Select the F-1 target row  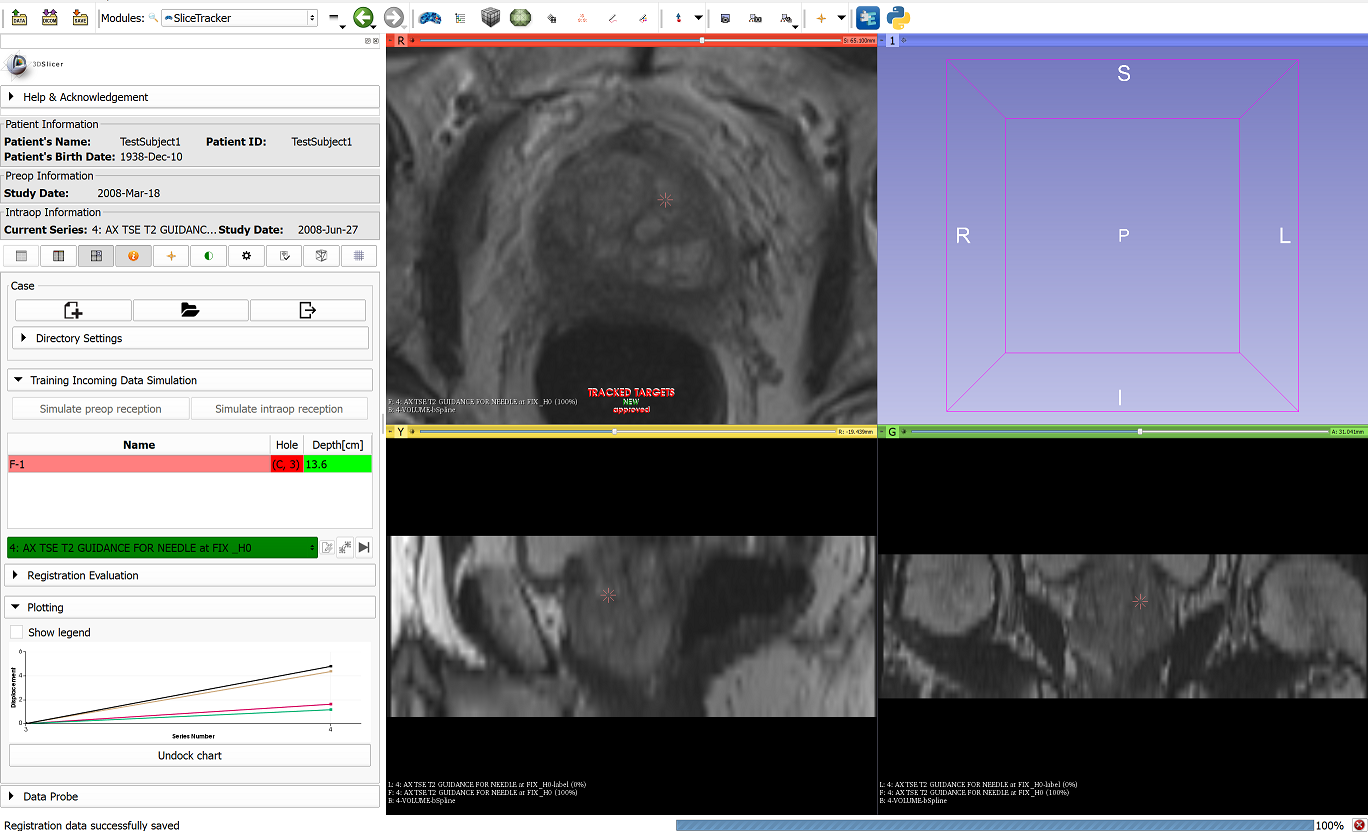(138, 464)
